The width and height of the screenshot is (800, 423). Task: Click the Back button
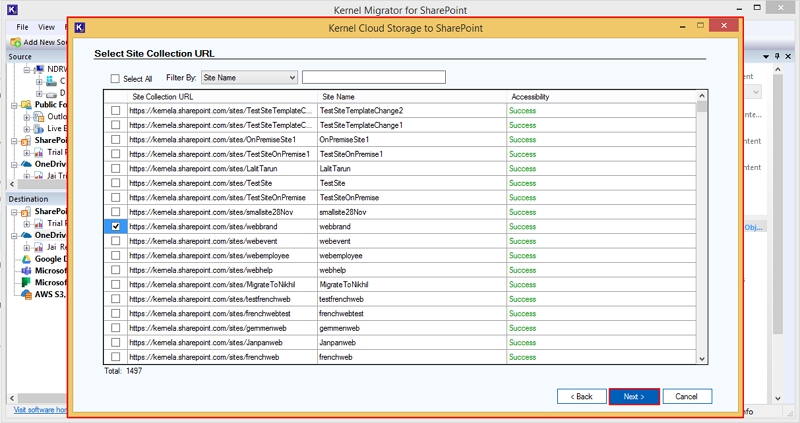click(582, 396)
